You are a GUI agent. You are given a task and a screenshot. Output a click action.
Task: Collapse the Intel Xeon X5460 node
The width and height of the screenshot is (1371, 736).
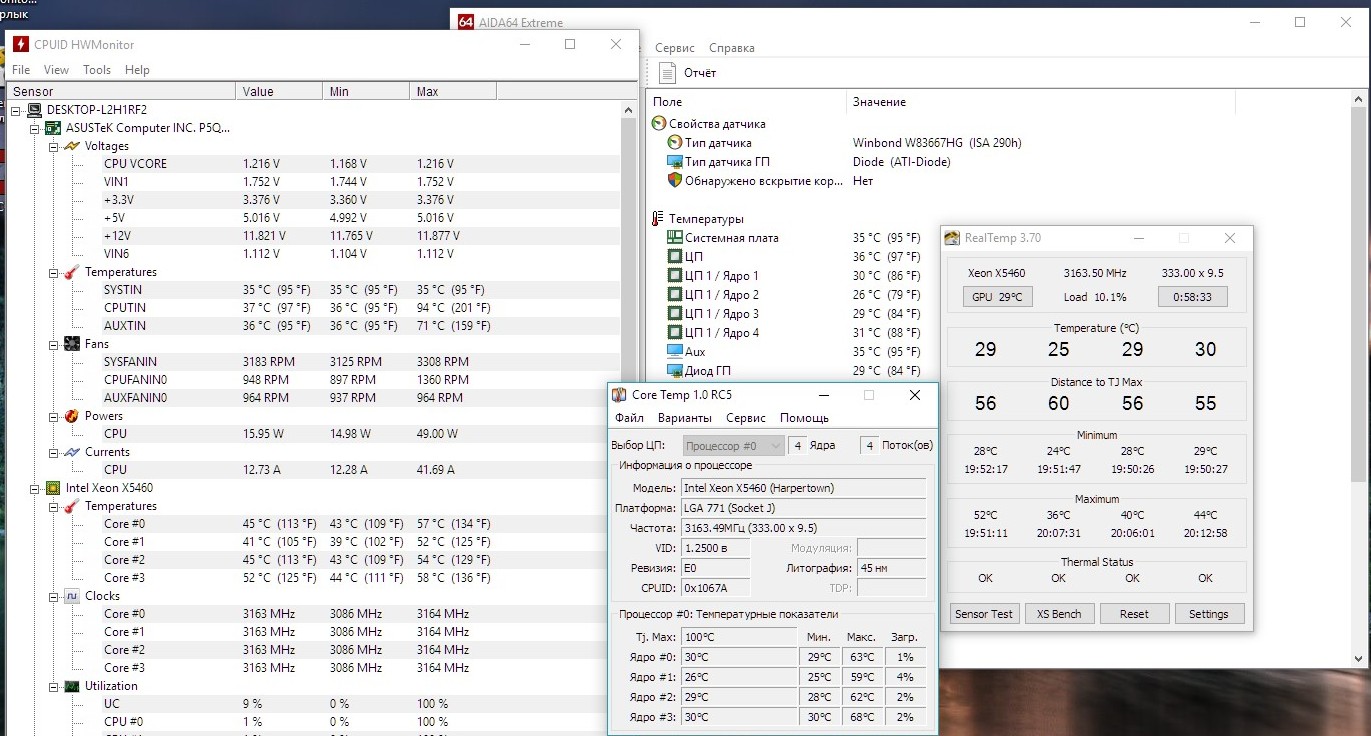[x=36, y=488]
